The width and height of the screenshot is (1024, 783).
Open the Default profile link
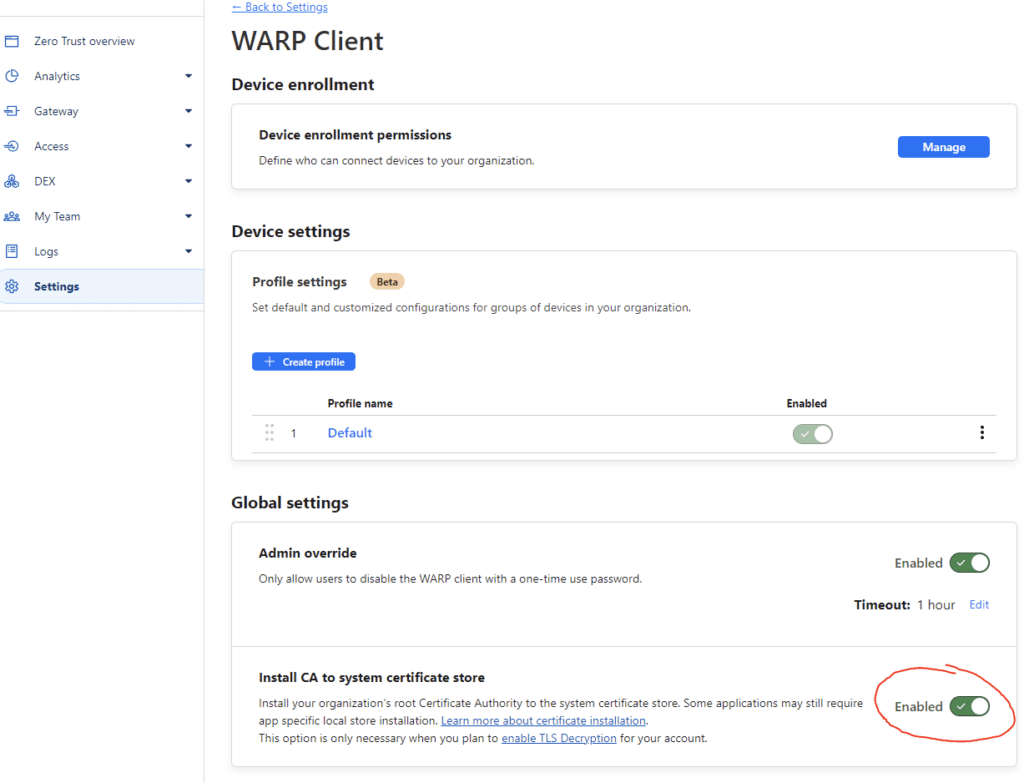click(349, 433)
